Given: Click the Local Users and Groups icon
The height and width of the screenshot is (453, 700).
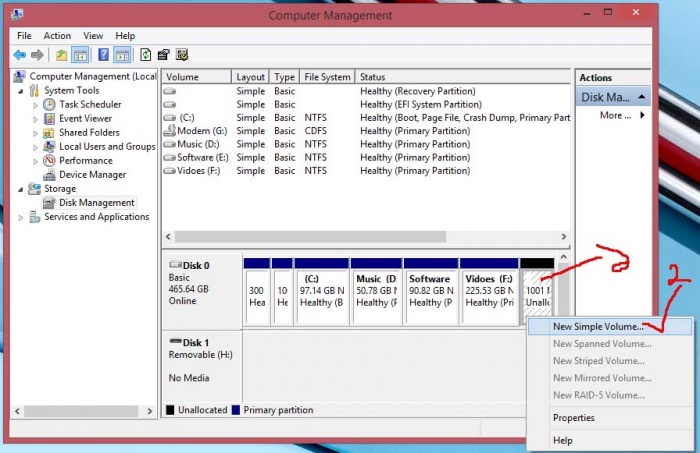Looking at the screenshot, I should [49, 146].
